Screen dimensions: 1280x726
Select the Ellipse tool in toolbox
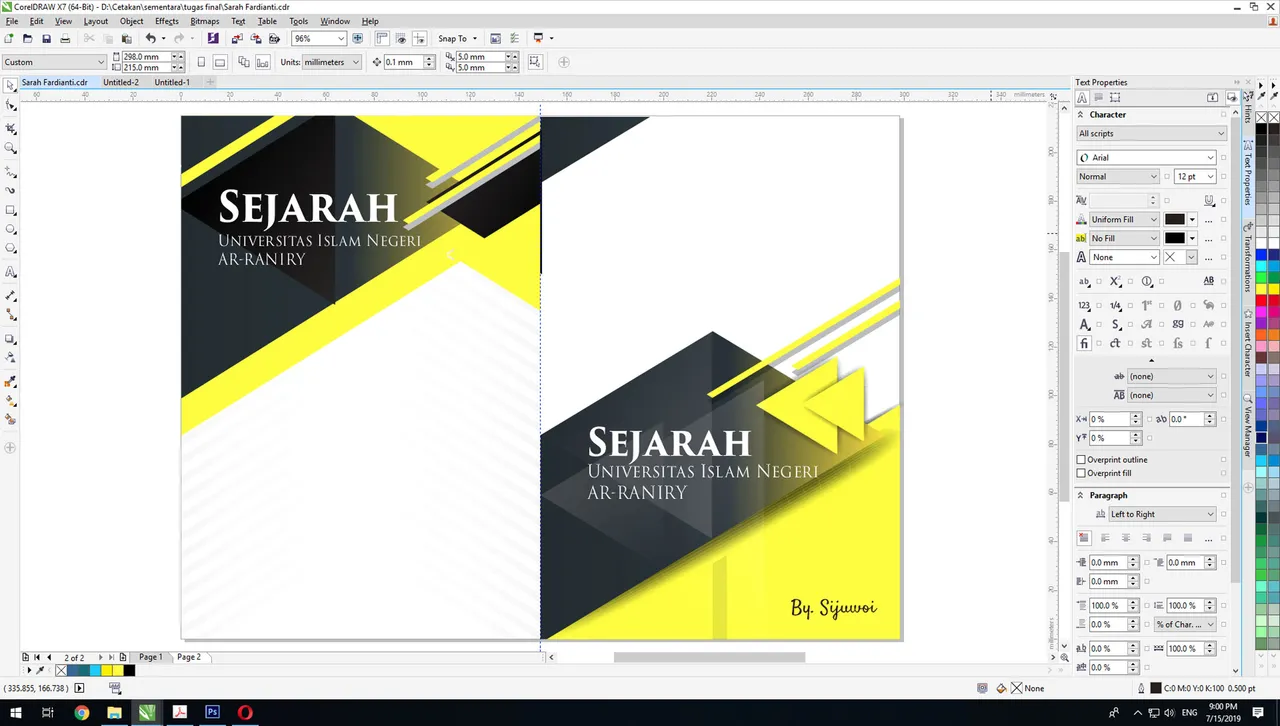(11, 230)
